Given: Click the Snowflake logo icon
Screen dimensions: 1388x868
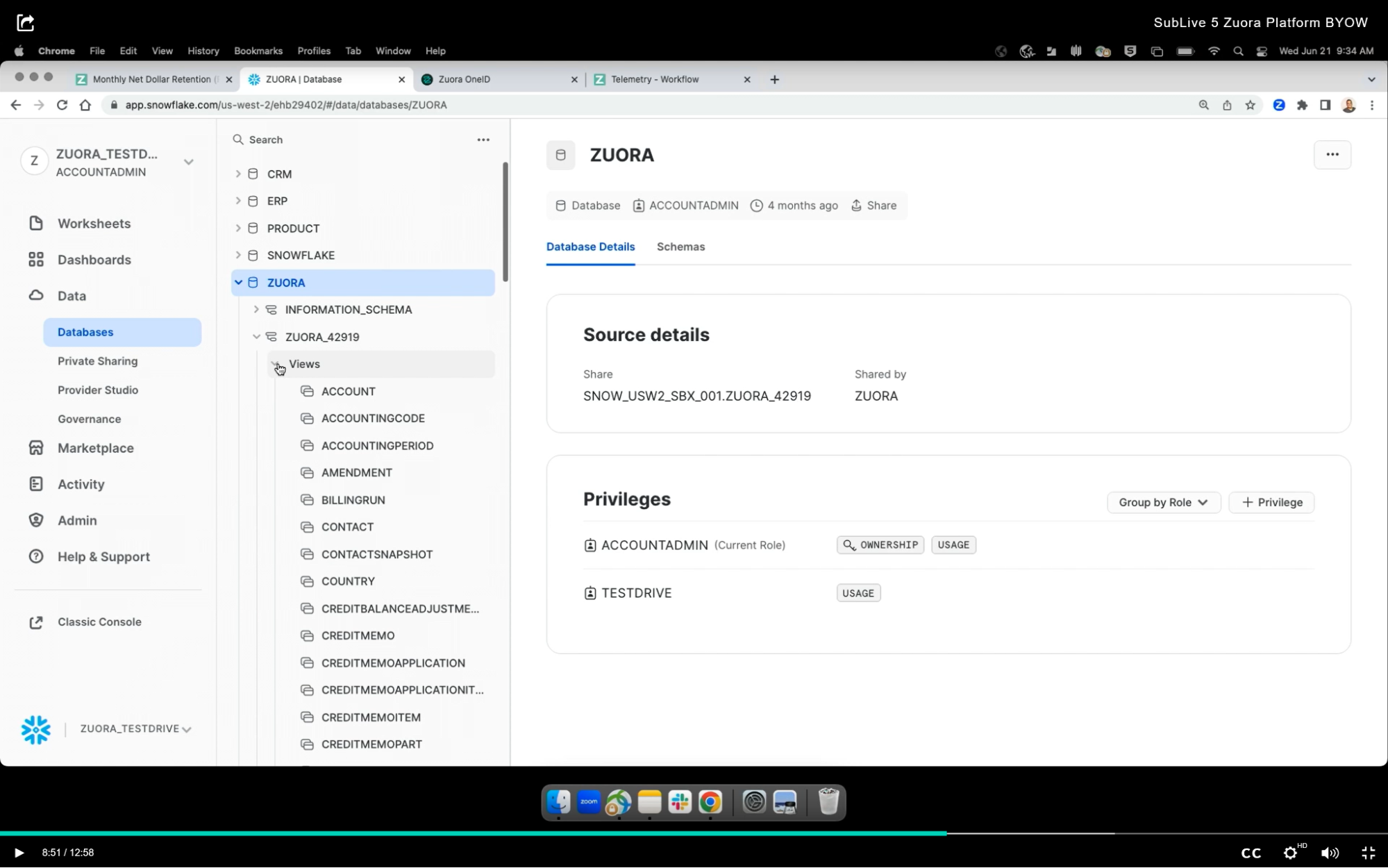Looking at the screenshot, I should [x=35, y=729].
